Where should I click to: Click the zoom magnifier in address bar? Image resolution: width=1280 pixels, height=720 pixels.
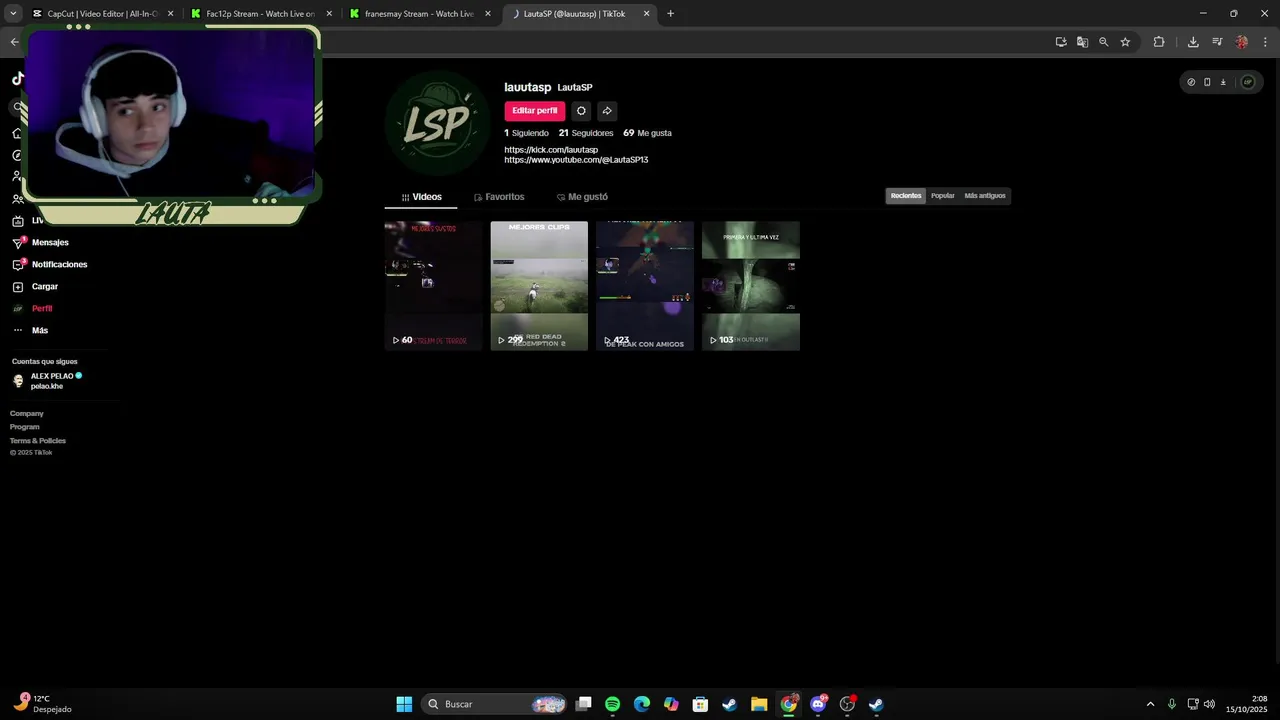(1104, 42)
